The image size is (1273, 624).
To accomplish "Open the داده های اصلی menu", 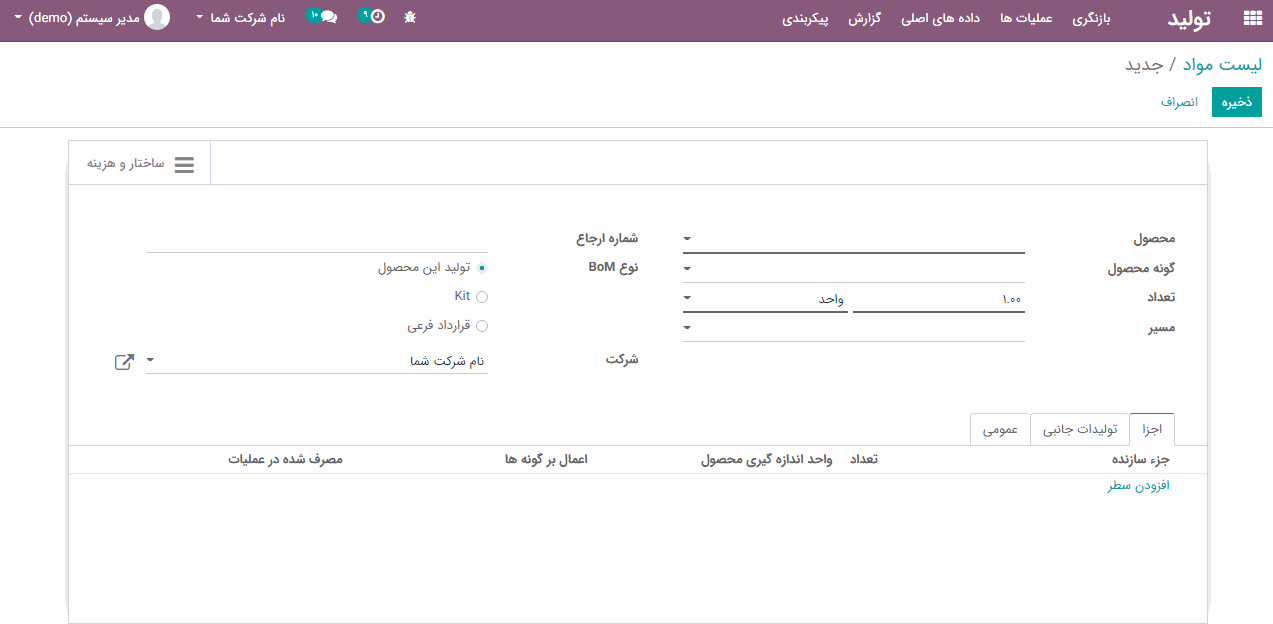I will tap(940, 19).
